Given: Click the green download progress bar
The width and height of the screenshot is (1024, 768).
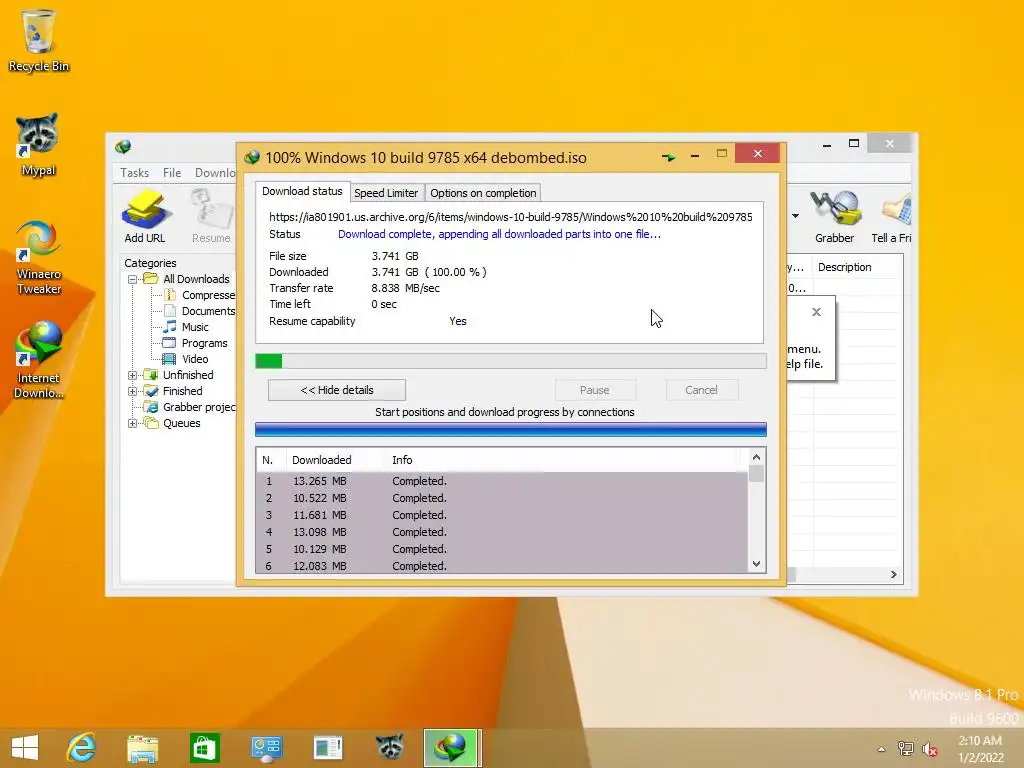Looking at the screenshot, I should (511, 360).
